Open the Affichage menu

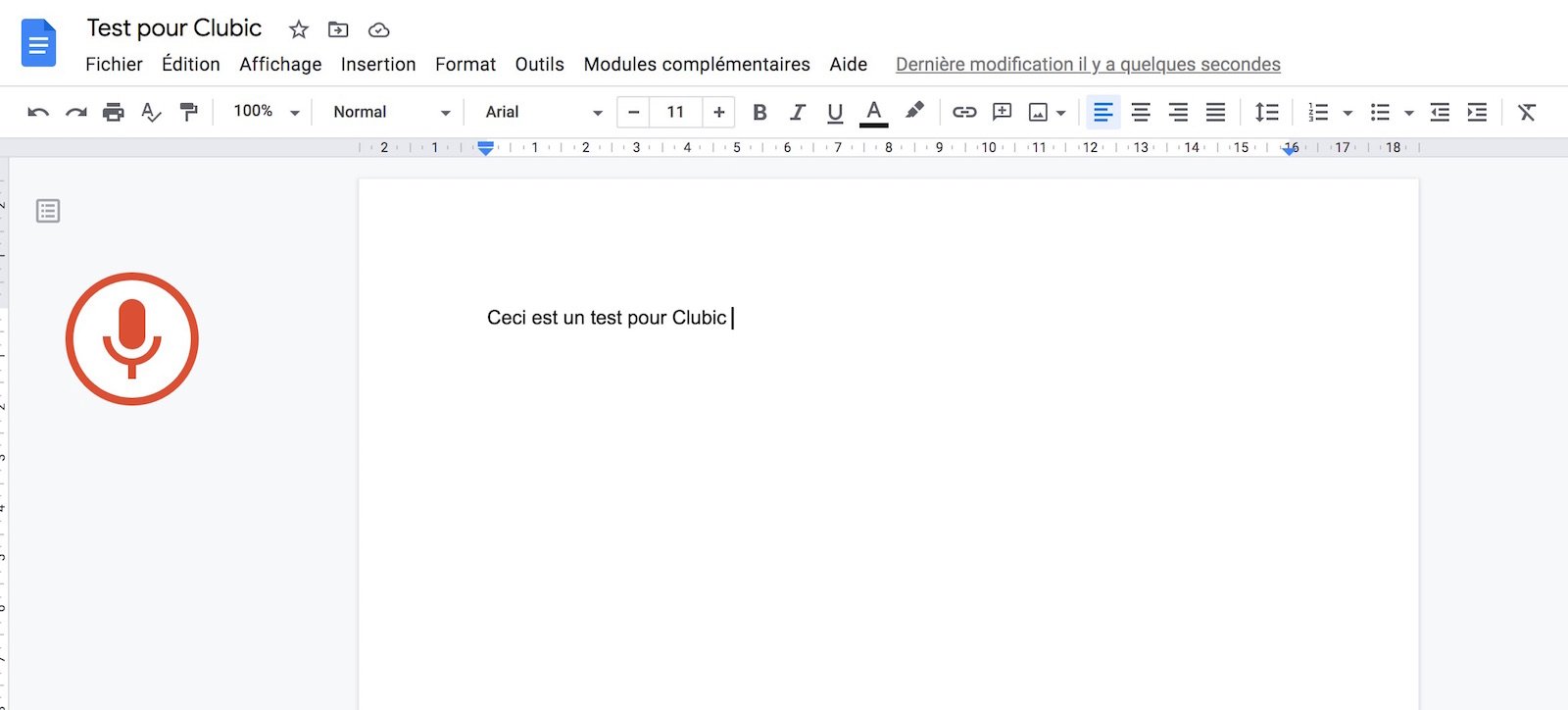280,64
